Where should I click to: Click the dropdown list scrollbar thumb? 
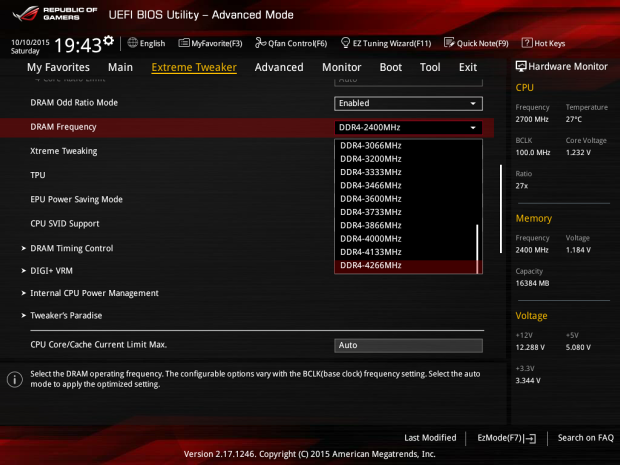click(x=477, y=249)
